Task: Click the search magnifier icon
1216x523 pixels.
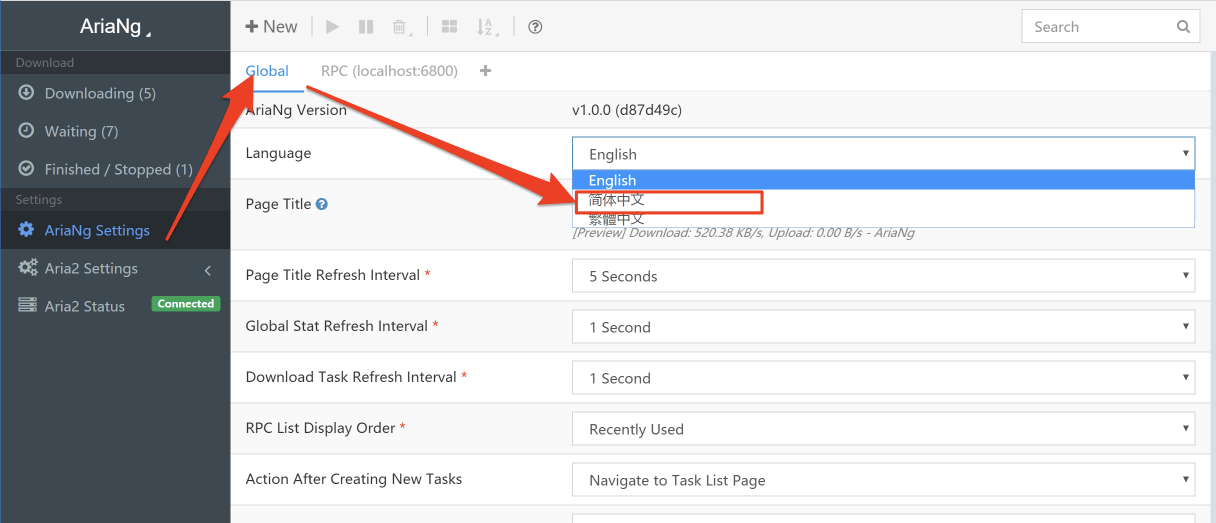Action: point(1183,27)
